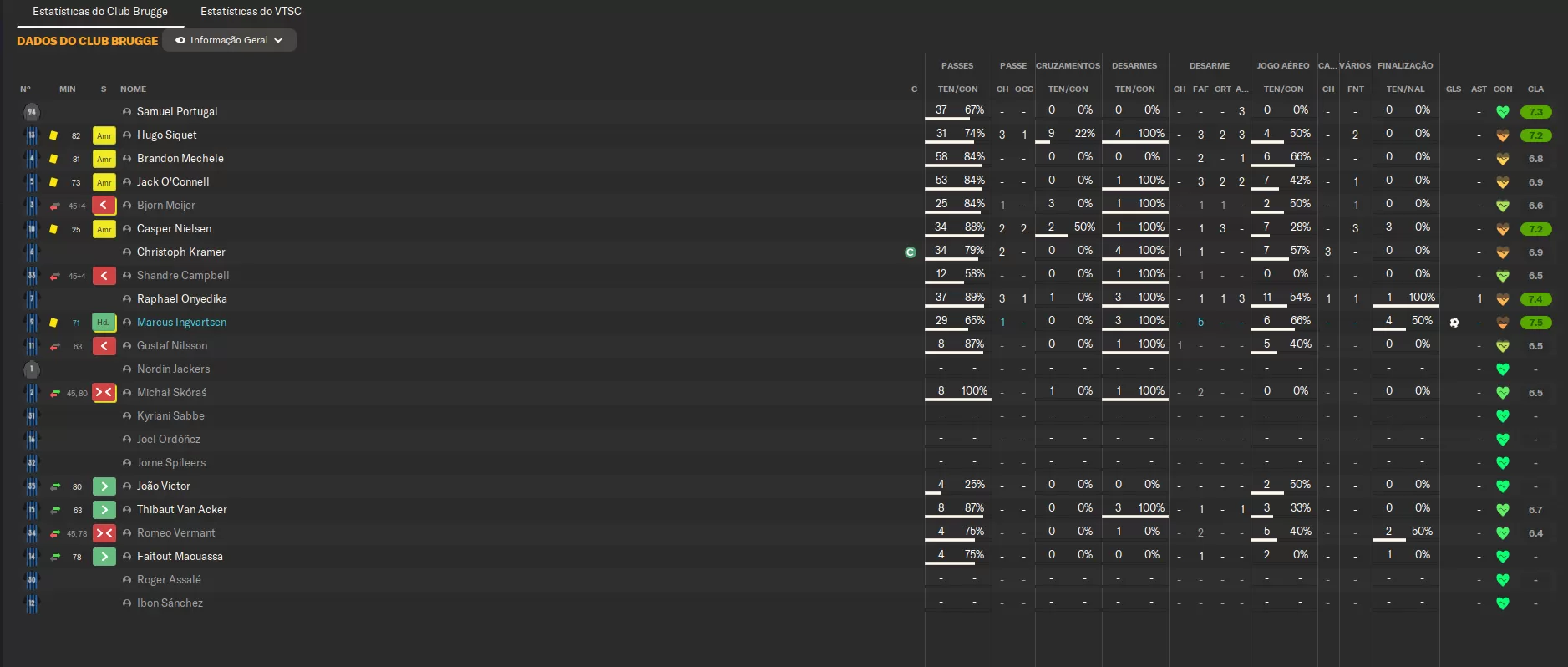Click the shirt number icon for Nordin Jackers

tap(32, 369)
